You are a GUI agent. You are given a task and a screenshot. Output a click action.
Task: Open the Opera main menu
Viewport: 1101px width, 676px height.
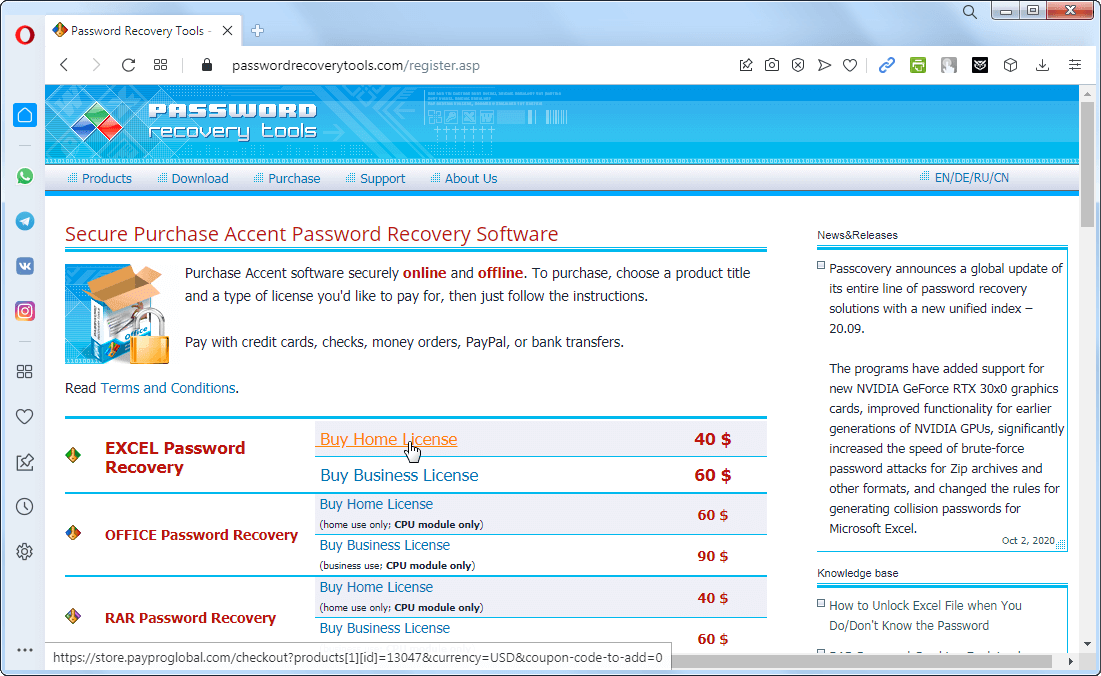pyautogui.click(x=25, y=34)
